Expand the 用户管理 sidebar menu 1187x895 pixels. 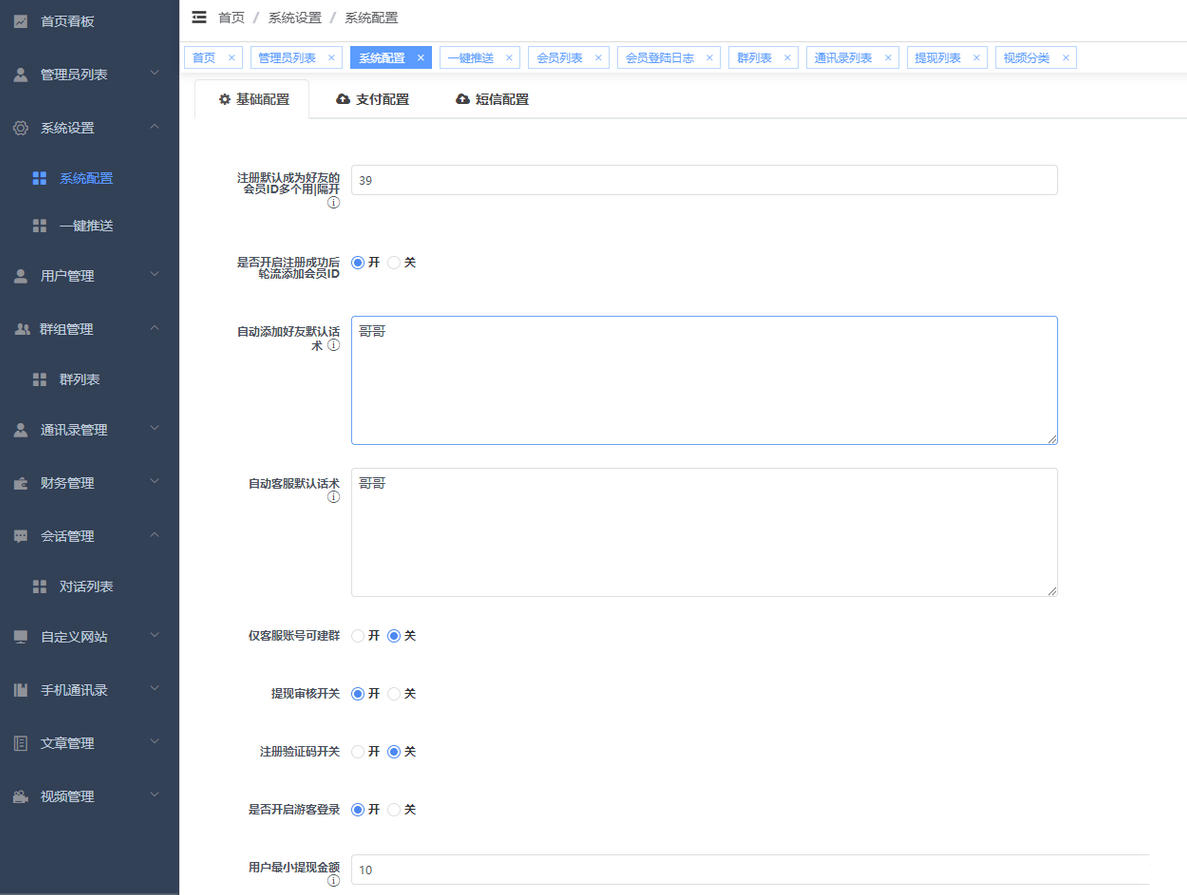[x=89, y=276]
